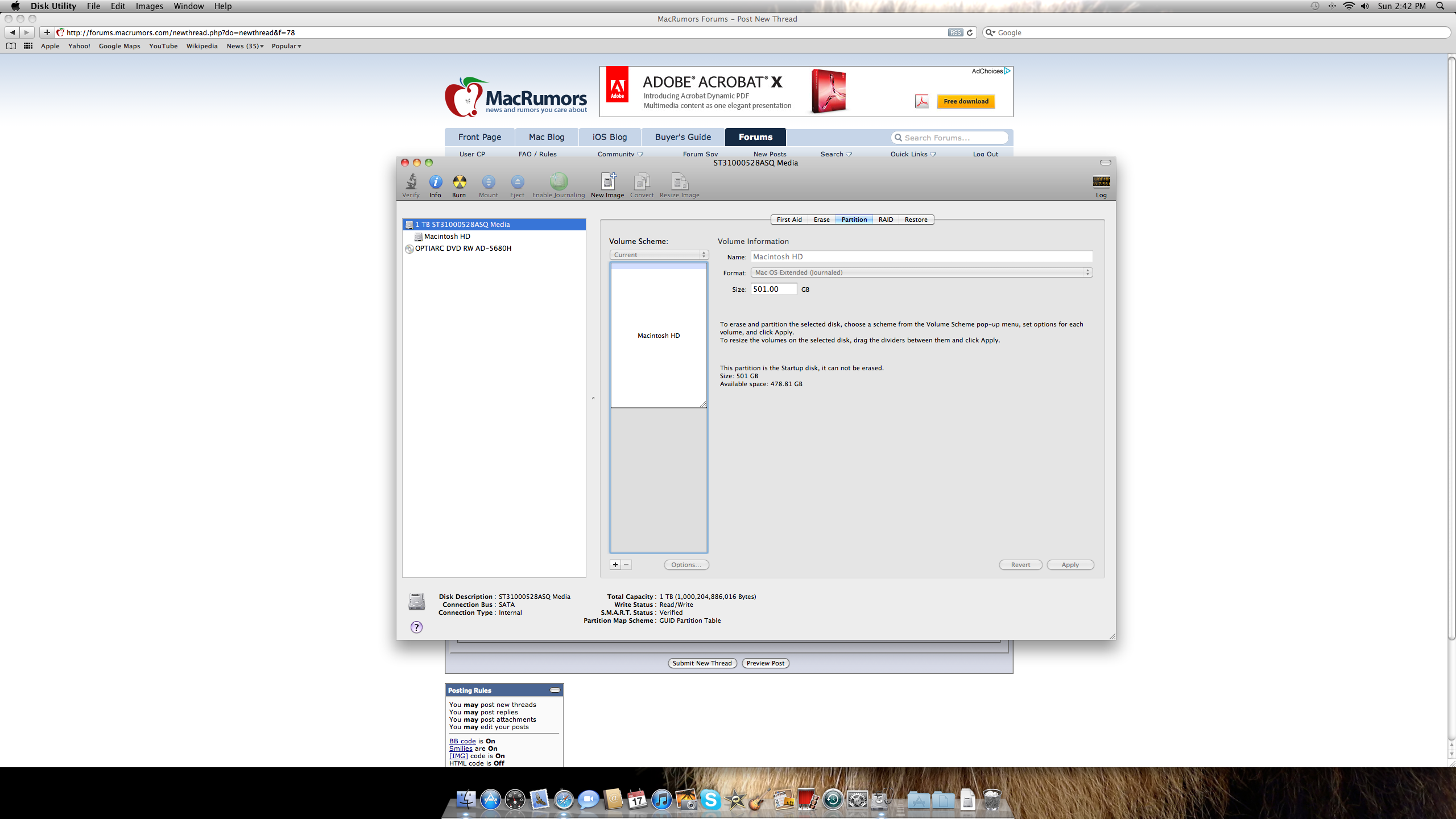This screenshot has height=819, width=1456.
Task: Switch to the Restore tab
Action: coord(916,220)
